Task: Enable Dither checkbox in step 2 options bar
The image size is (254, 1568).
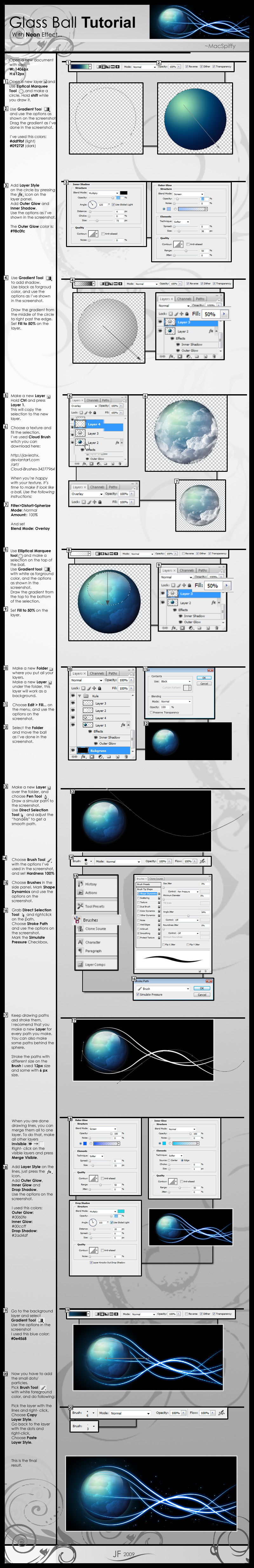Action: point(201,66)
